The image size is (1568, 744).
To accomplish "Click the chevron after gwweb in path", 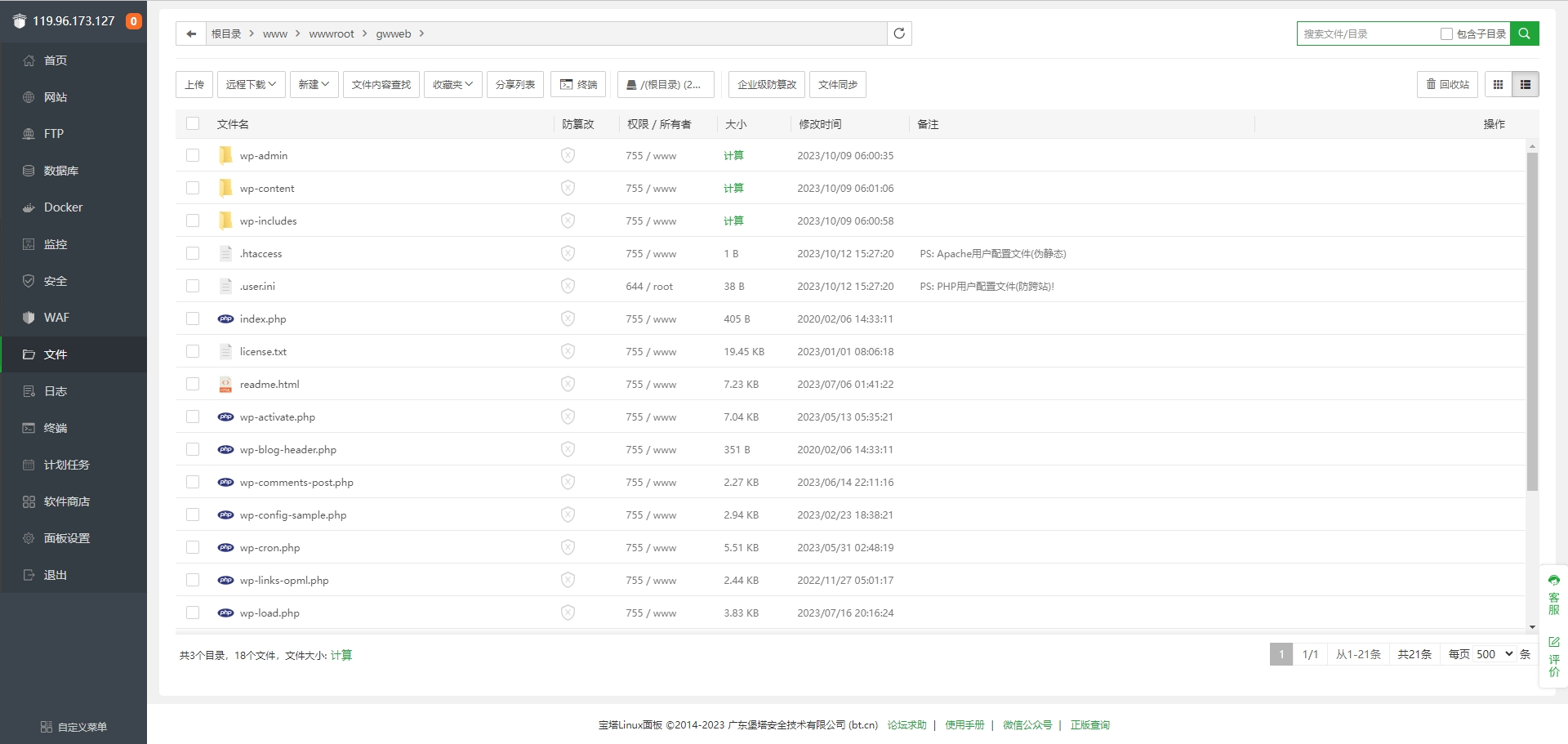I will click(x=421, y=33).
